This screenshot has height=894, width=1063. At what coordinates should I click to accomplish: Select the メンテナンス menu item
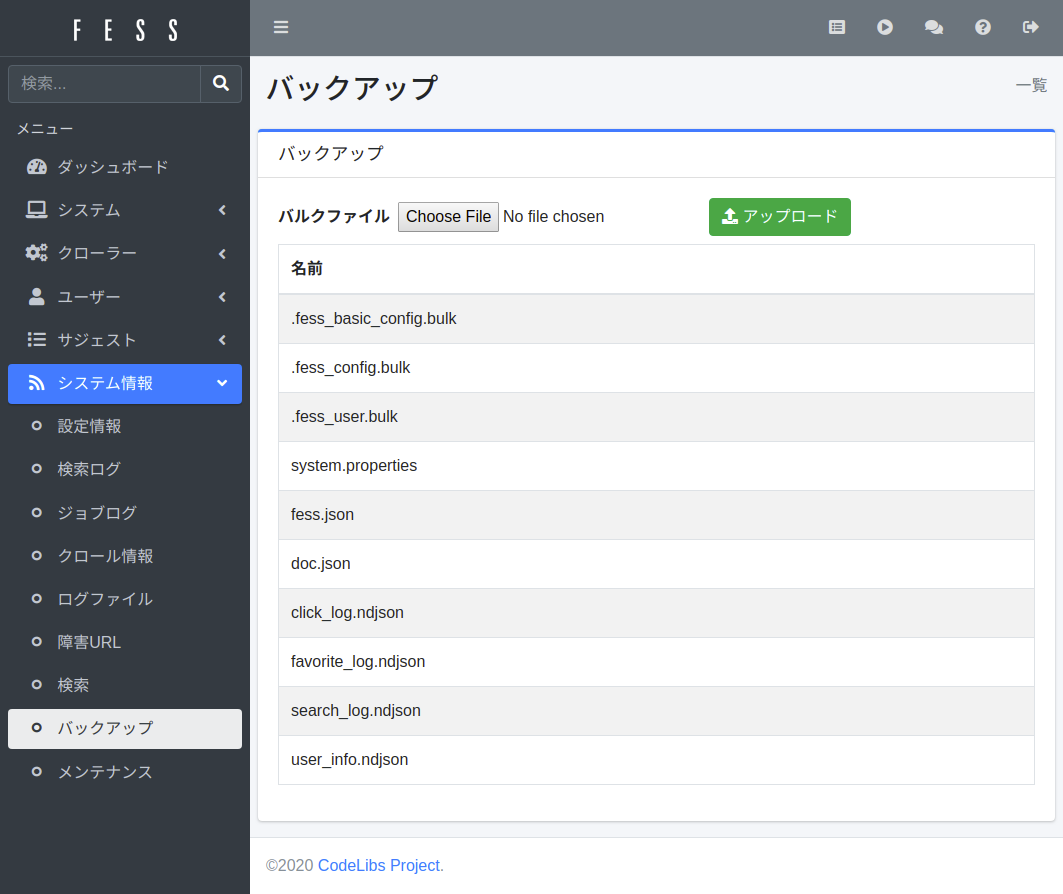pyautogui.click(x=105, y=772)
